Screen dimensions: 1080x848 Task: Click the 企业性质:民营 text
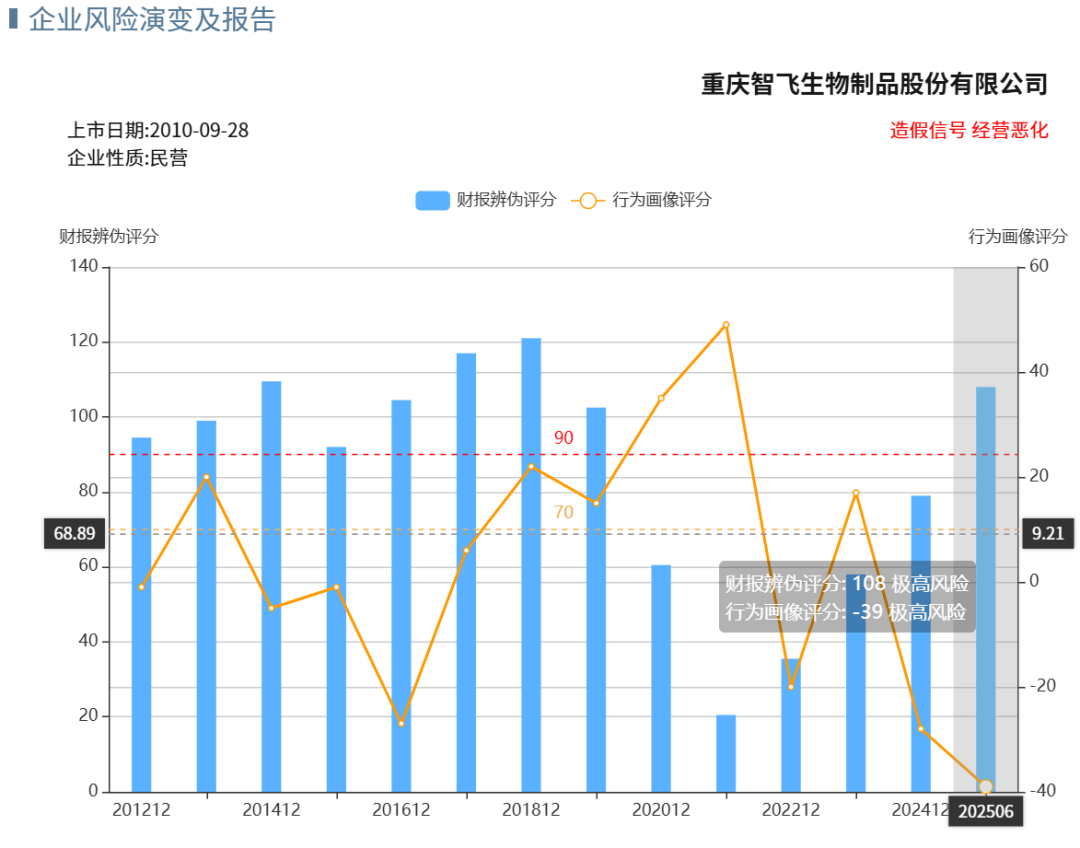click(127, 158)
